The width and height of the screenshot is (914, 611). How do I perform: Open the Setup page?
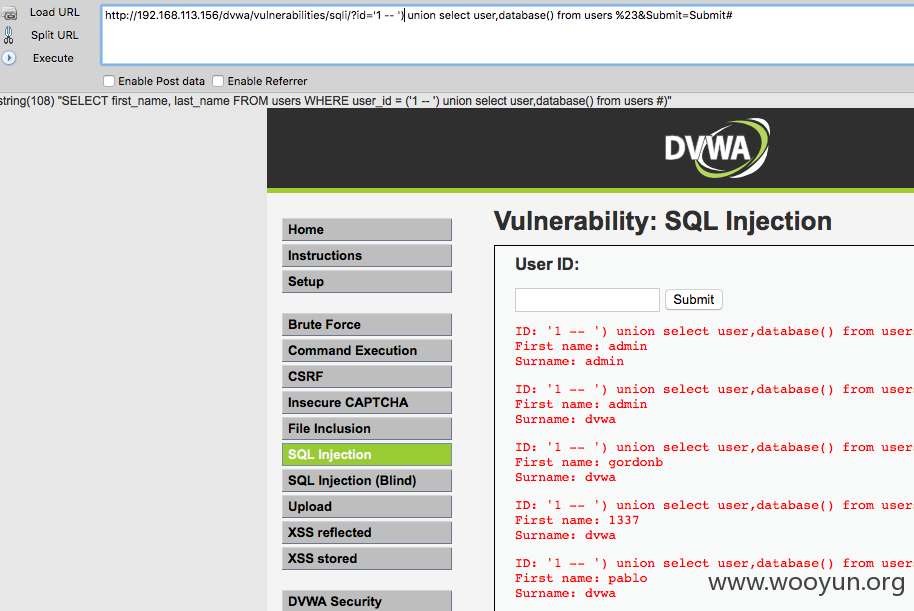click(x=367, y=282)
